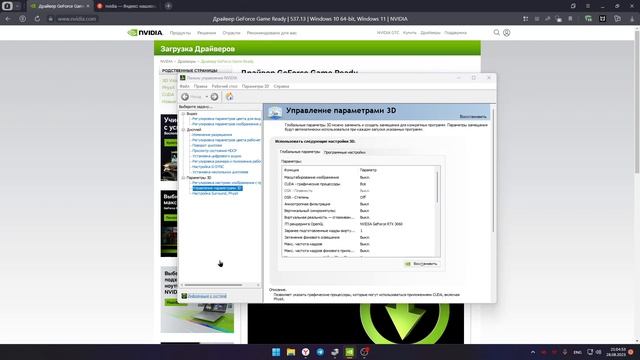The height and width of the screenshot is (360, 640).
Task: Select Затенение фонового освещения setting row
Action: 359,237
